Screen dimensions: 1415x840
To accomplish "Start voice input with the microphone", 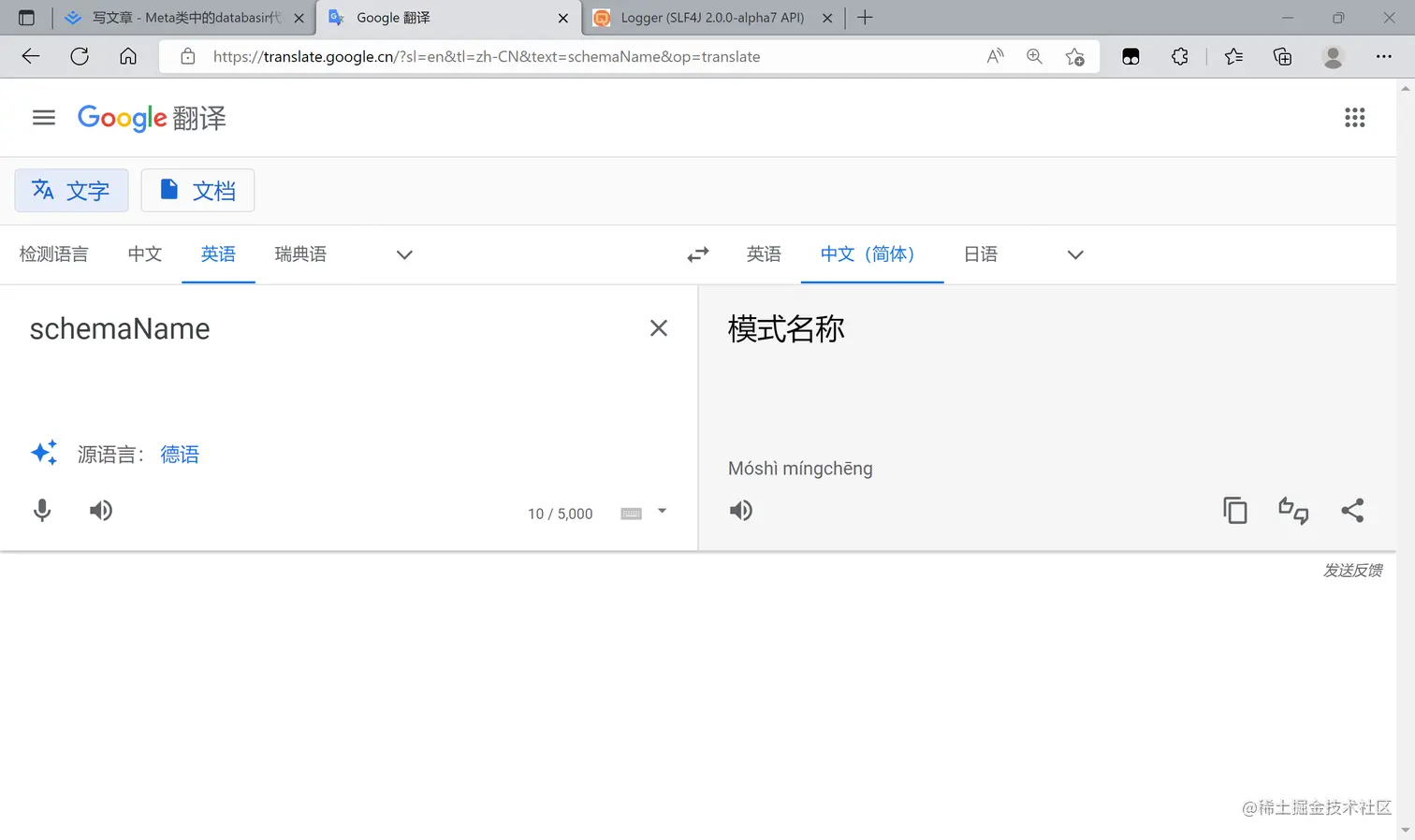I will click(42, 511).
